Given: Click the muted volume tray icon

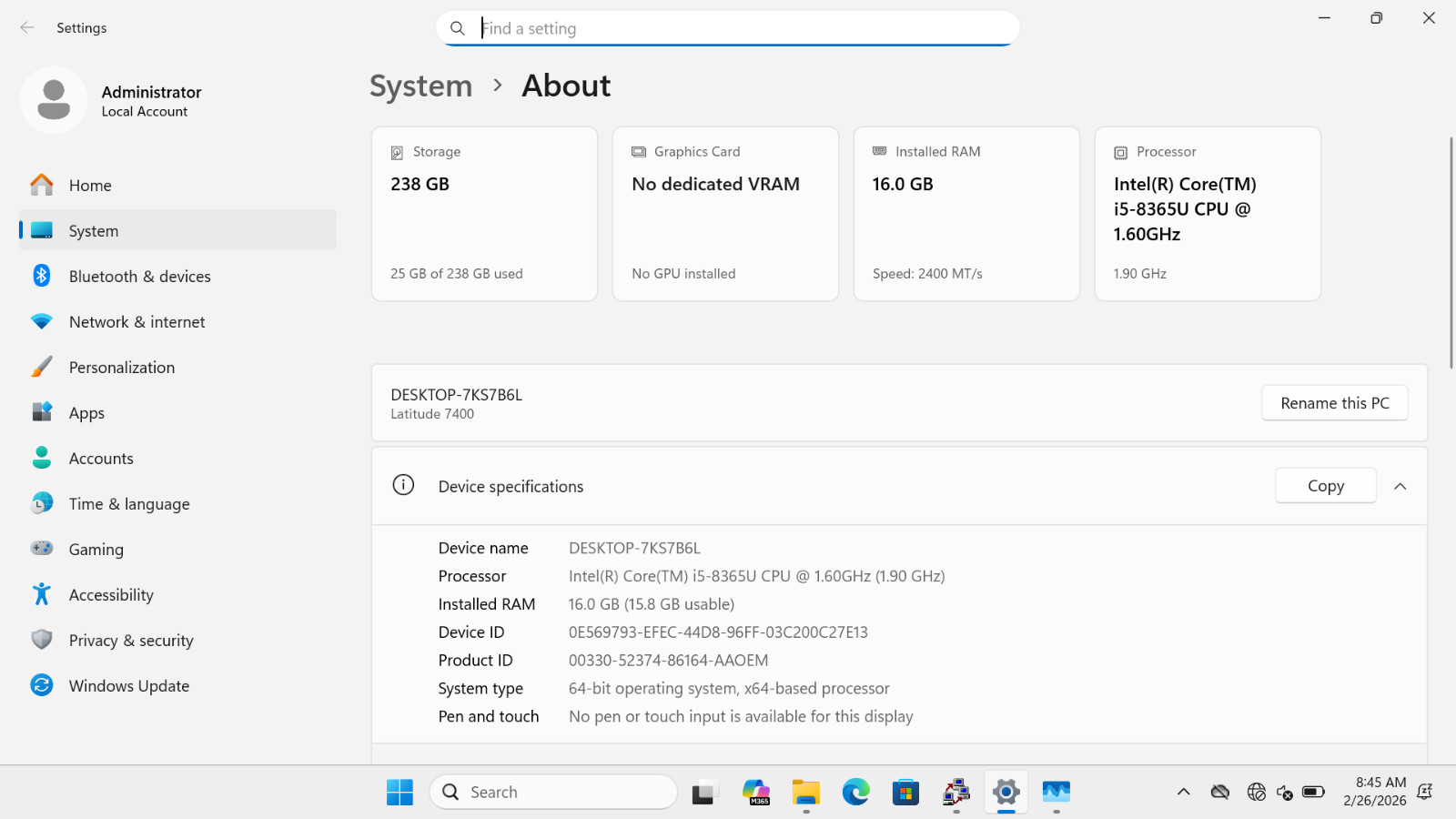Looking at the screenshot, I should pos(1285,793).
